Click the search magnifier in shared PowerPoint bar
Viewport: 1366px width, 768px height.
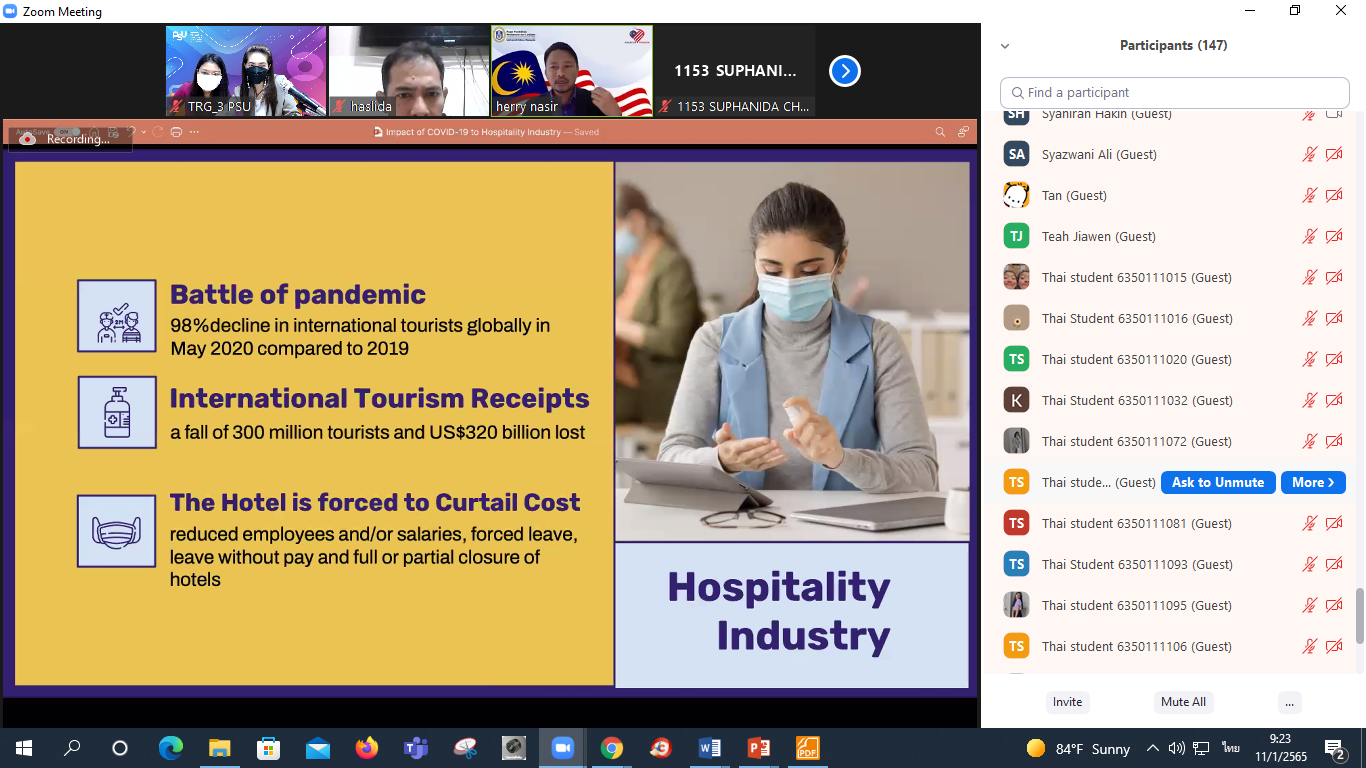pyautogui.click(x=940, y=132)
